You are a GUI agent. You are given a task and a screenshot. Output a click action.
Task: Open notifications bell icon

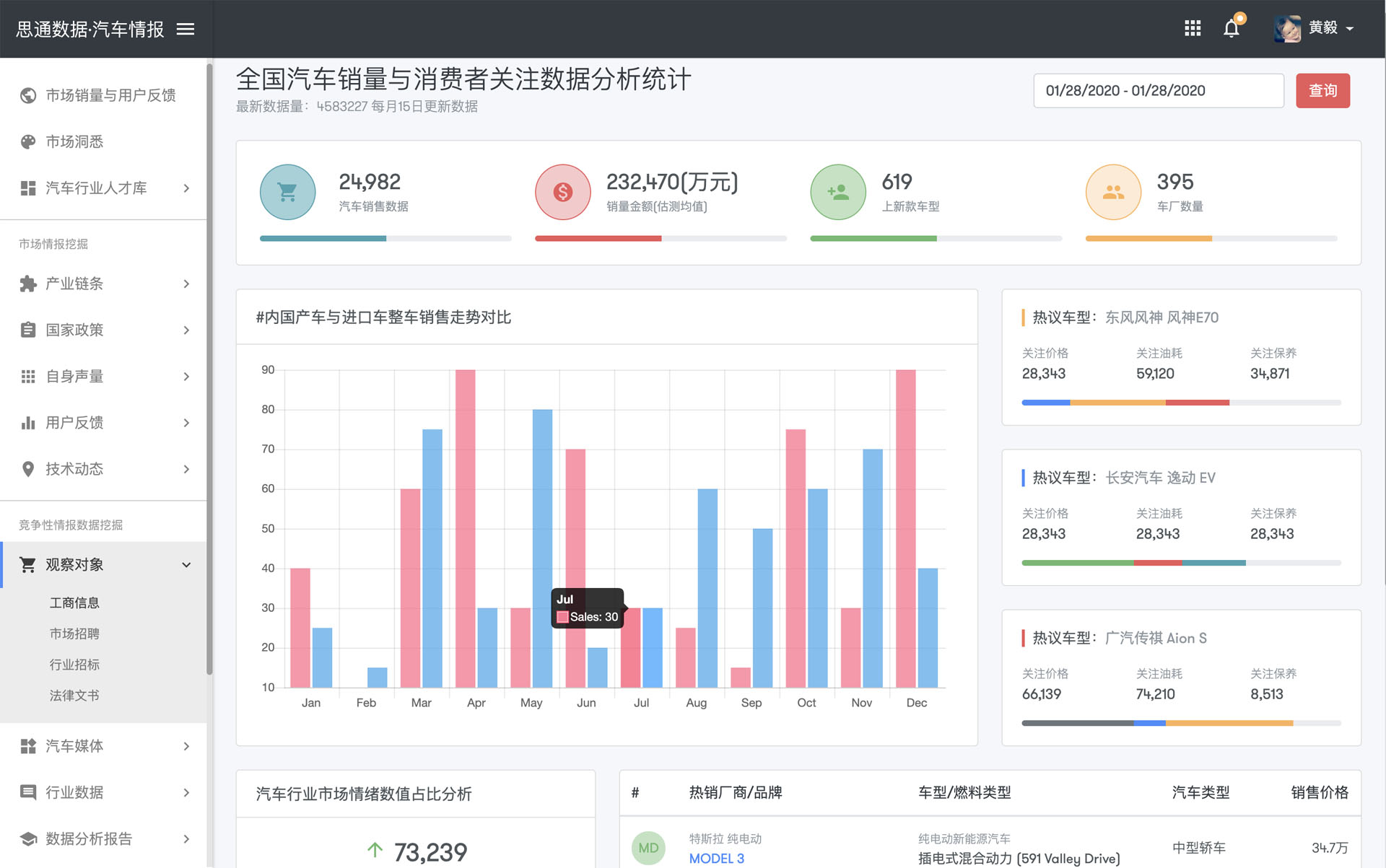coord(1232,28)
